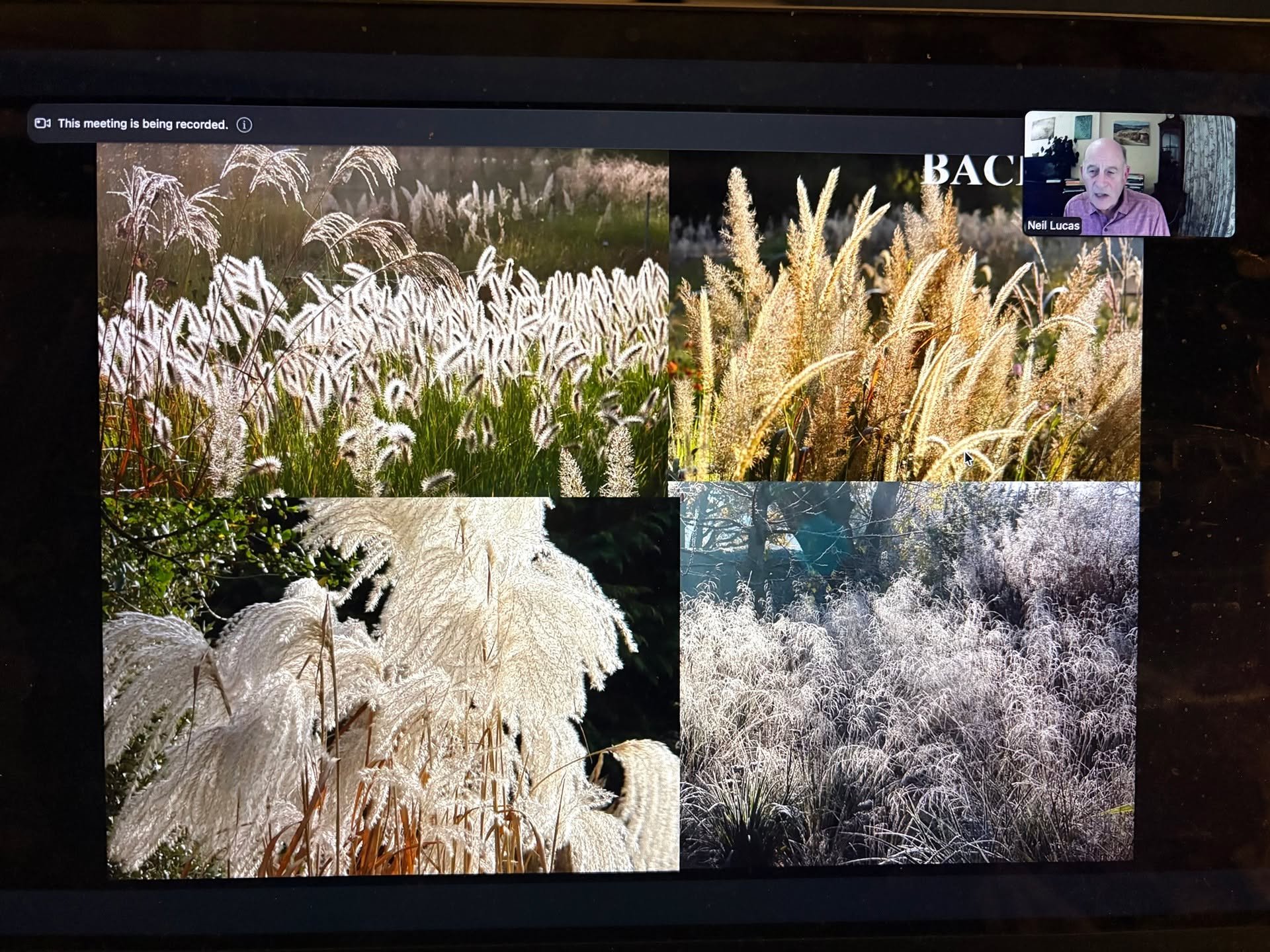This screenshot has height=952, width=1270.
Task: Click the 'This meeting is being recorded' notice
Action: 144,124
